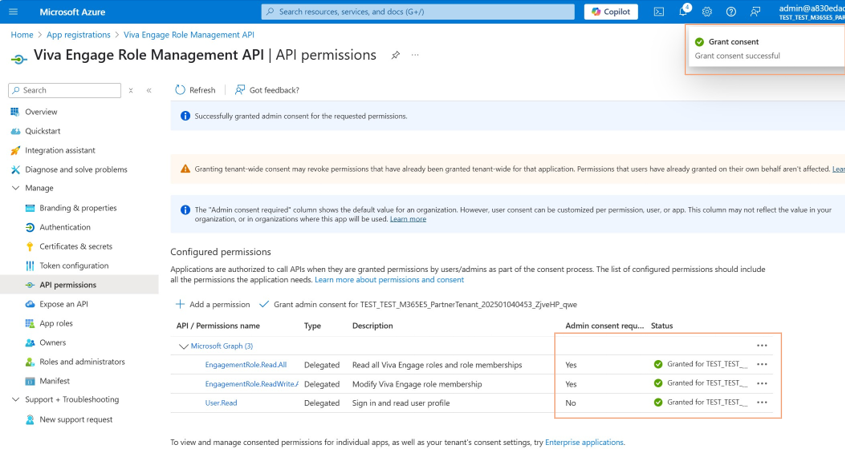Open EngagementRole.ReadWrite.All permission

(x=252, y=384)
